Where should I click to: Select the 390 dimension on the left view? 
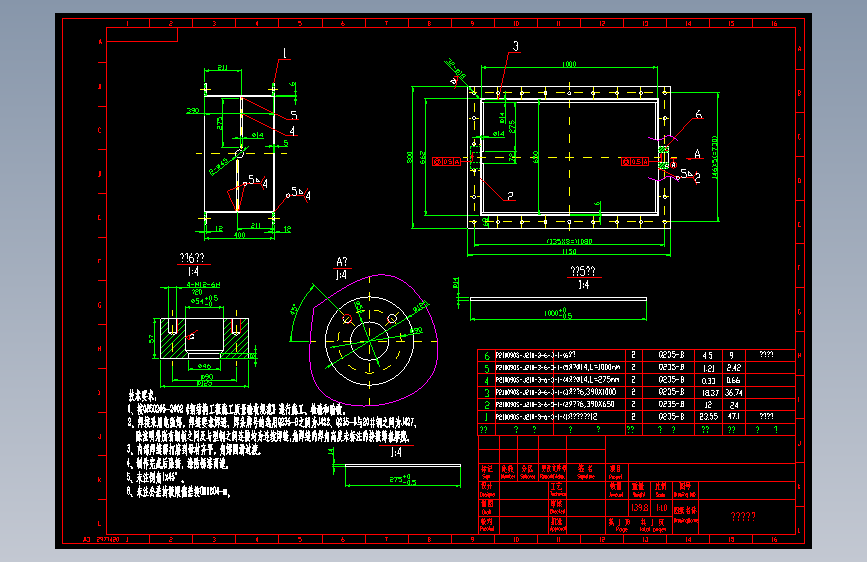pyautogui.click(x=192, y=111)
